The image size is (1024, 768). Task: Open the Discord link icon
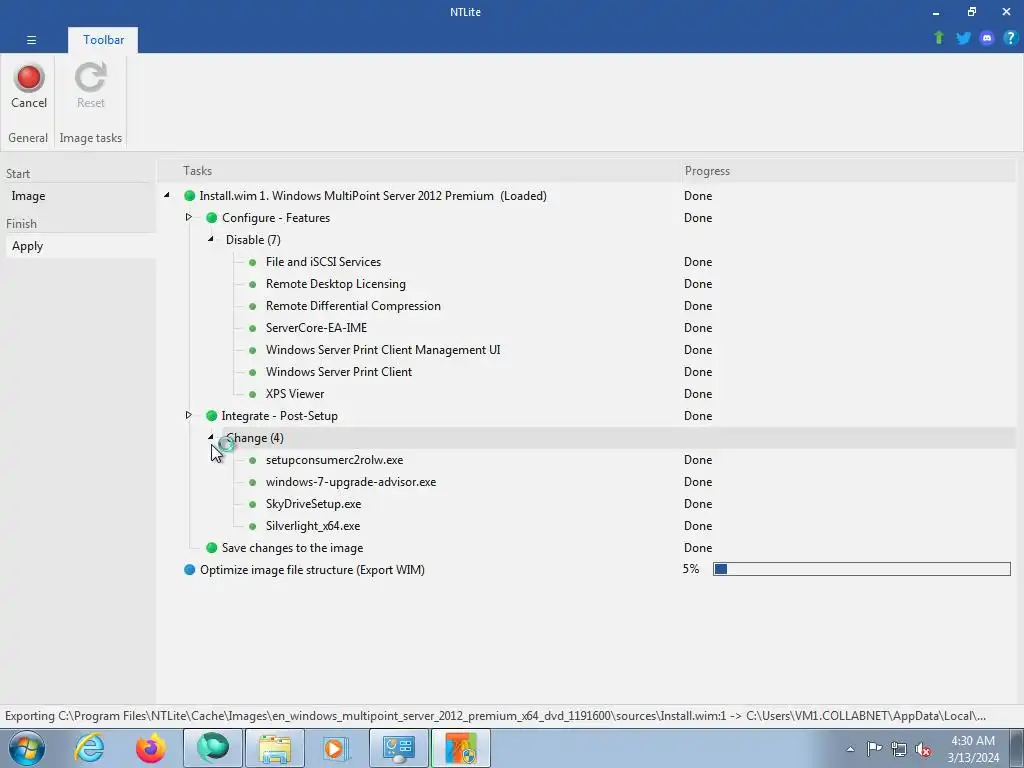click(987, 38)
